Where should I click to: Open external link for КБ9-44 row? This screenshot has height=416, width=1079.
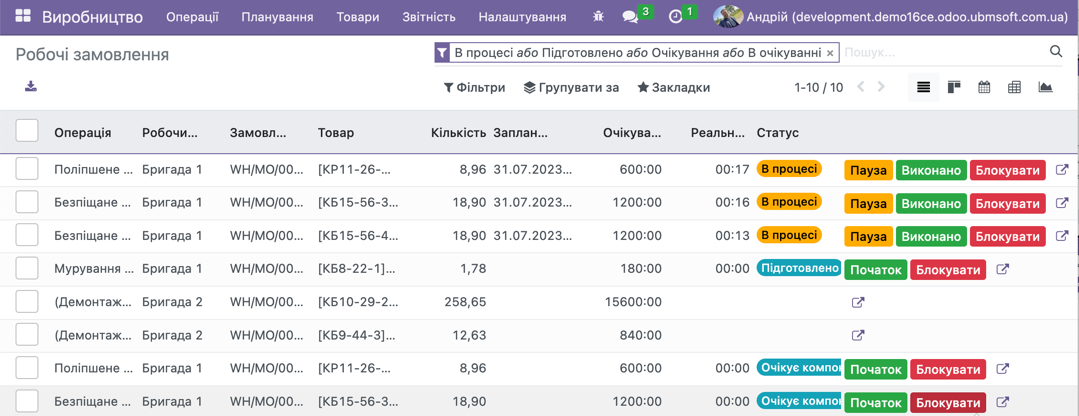click(858, 336)
